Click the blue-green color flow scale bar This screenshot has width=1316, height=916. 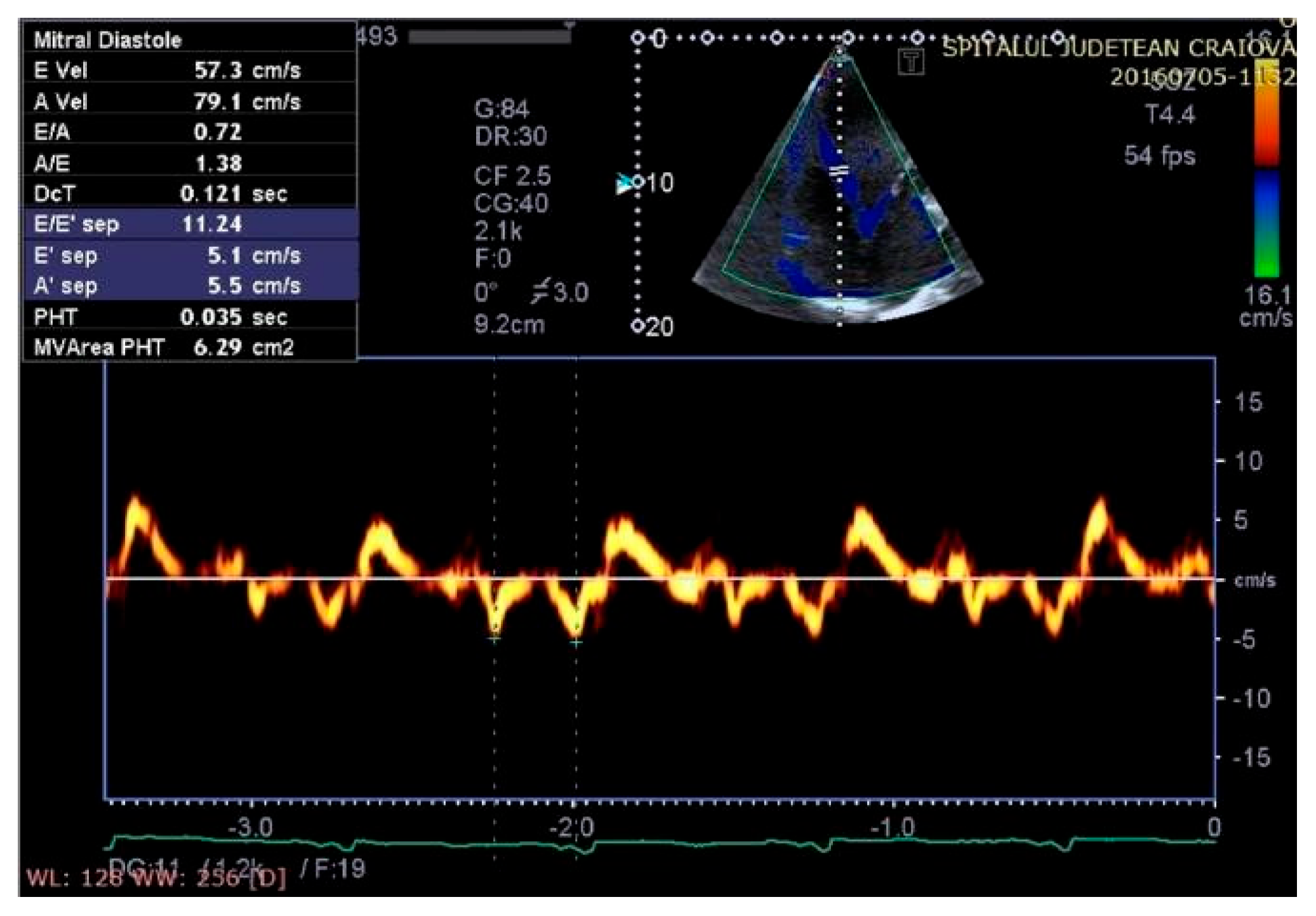coord(1266,223)
